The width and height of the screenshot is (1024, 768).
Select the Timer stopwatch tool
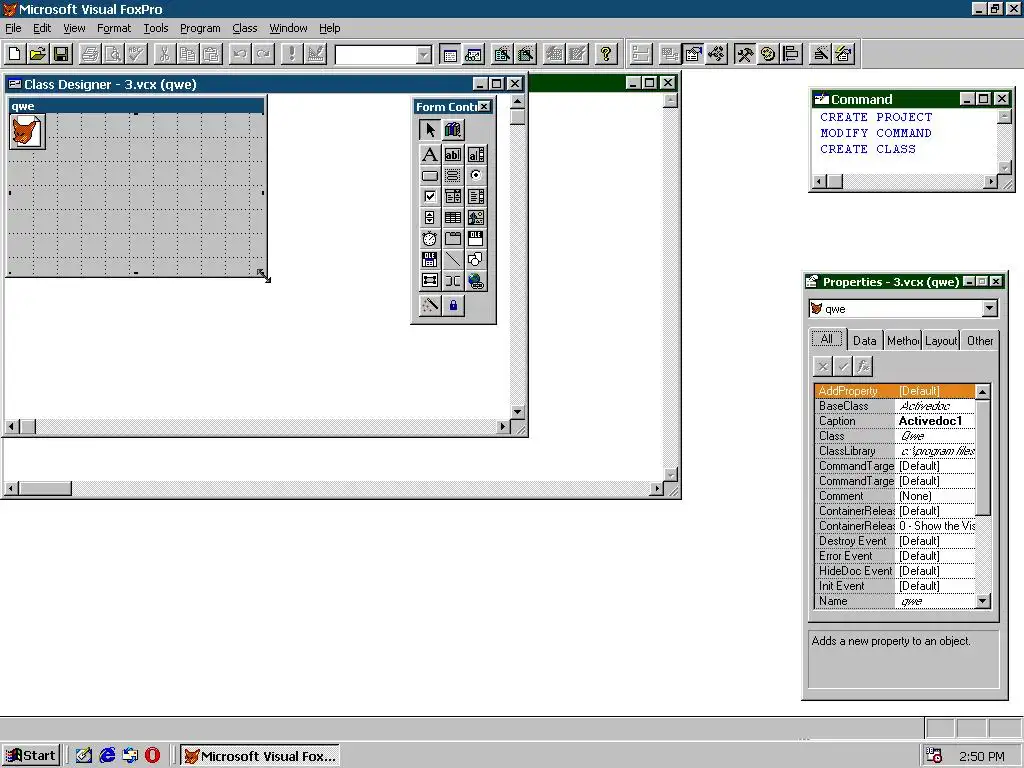click(429, 238)
